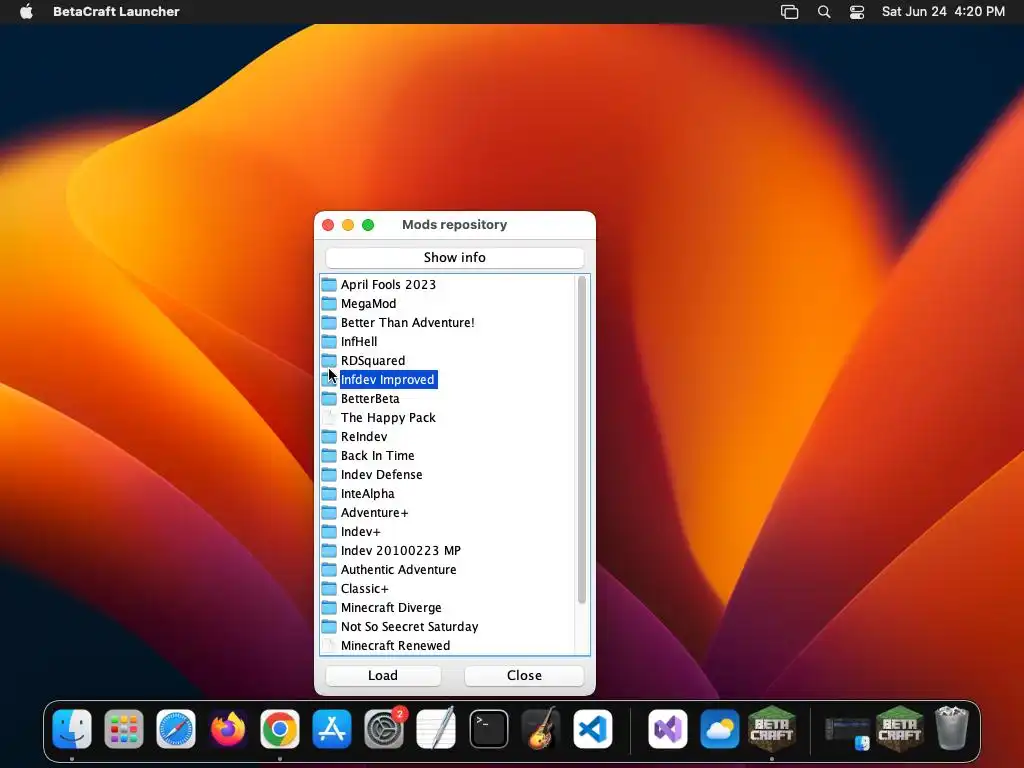
Task: Click the date and time in menu bar
Action: point(943,12)
